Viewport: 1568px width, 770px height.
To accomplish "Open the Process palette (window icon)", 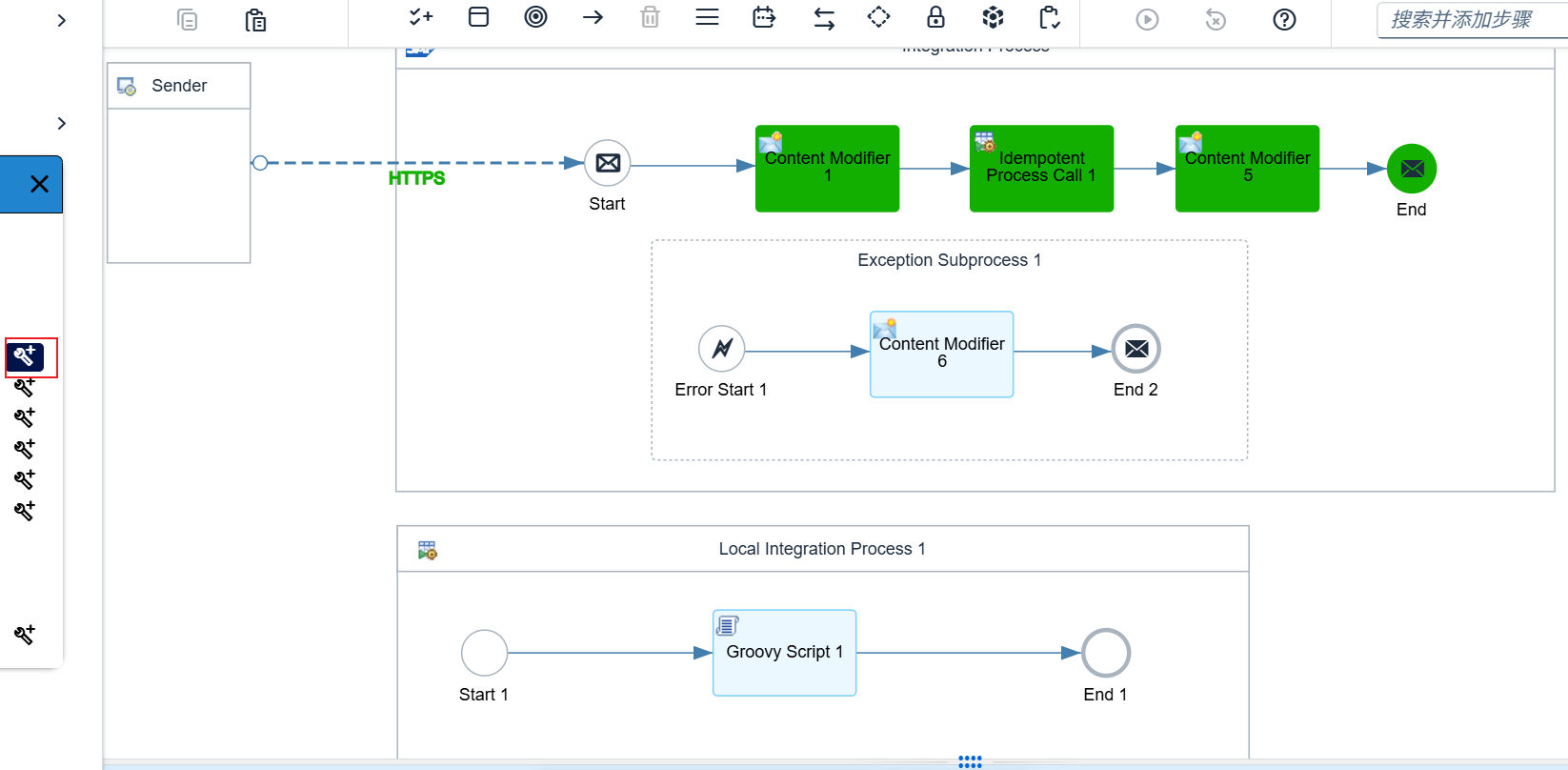I will click(x=479, y=17).
